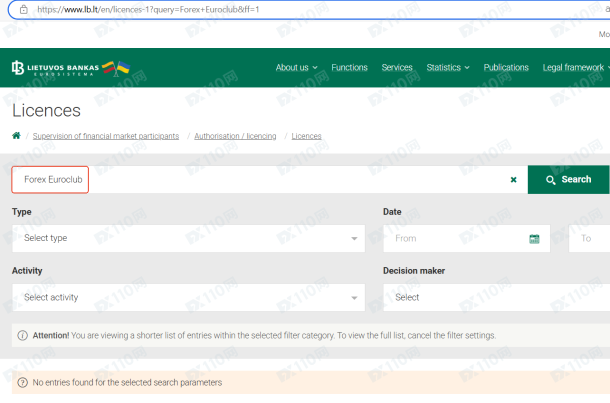
Task: Open the Services menu item
Action: (397, 68)
